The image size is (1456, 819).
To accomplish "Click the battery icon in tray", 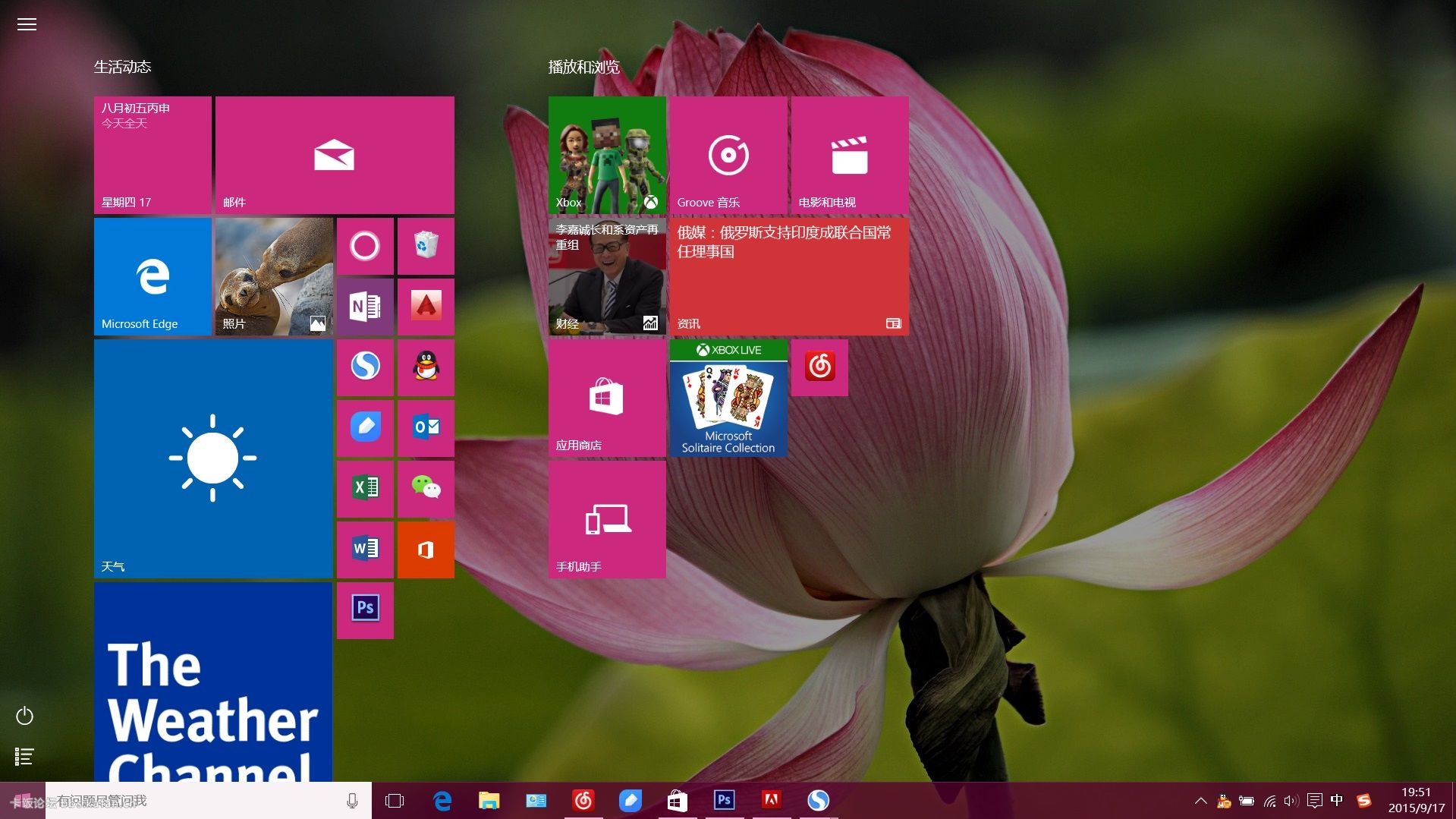I will [1246, 801].
